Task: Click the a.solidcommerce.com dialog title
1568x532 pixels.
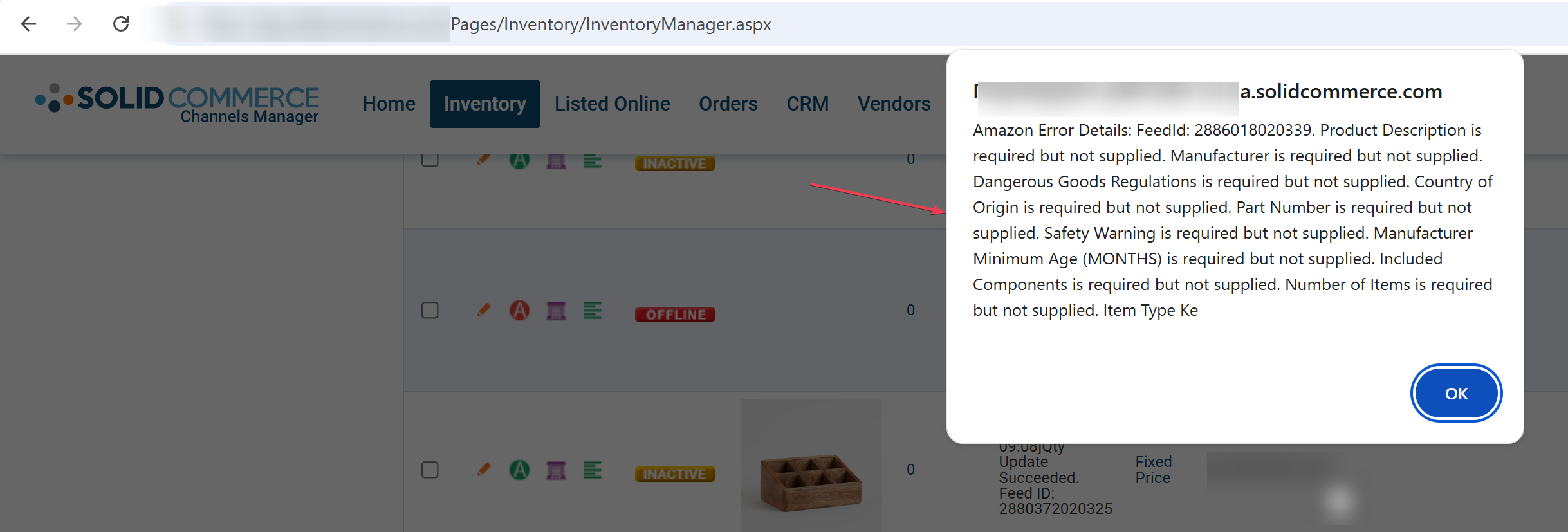Action: 1341,92
